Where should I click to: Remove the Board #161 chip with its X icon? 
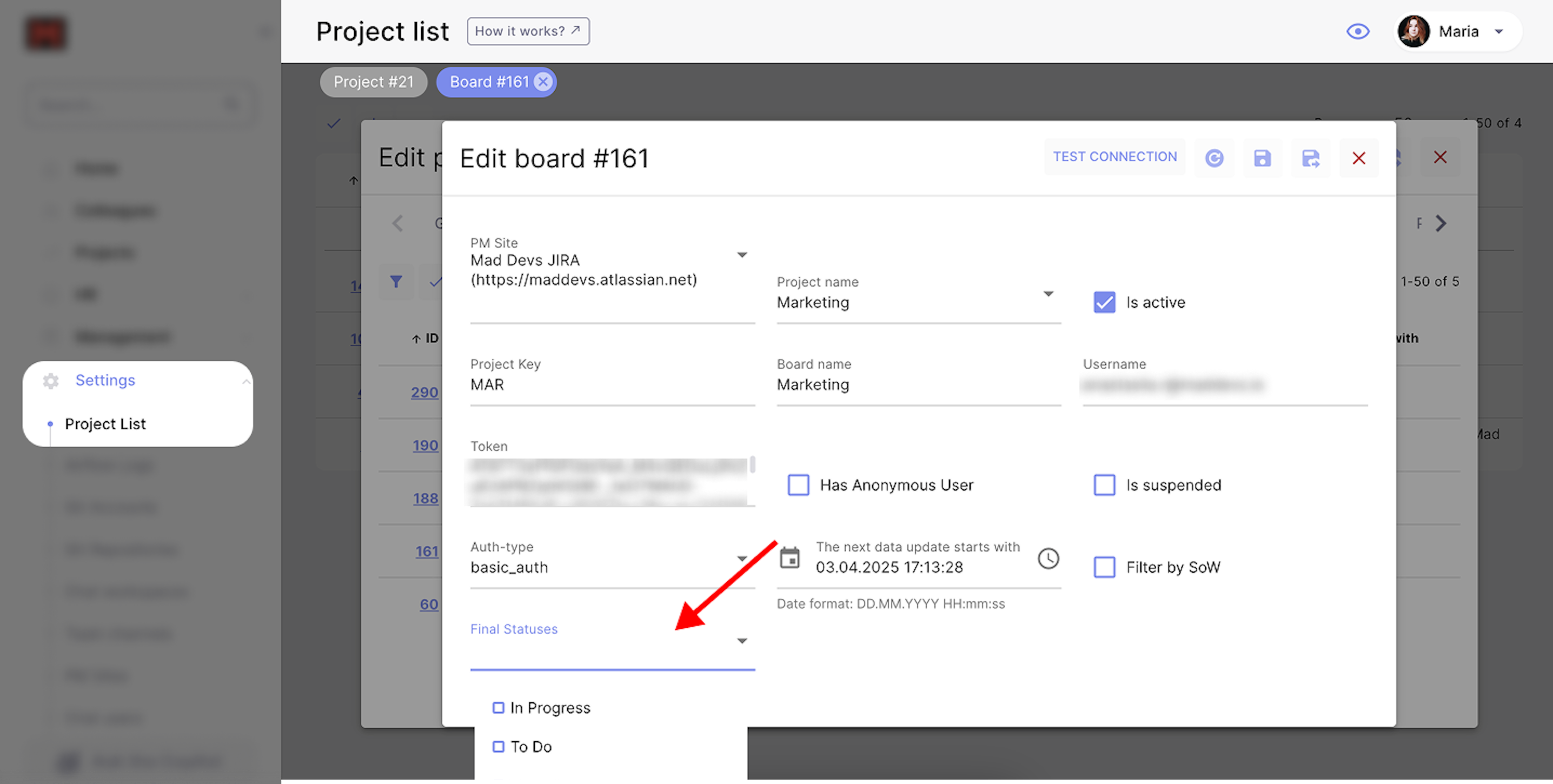point(543,82)
